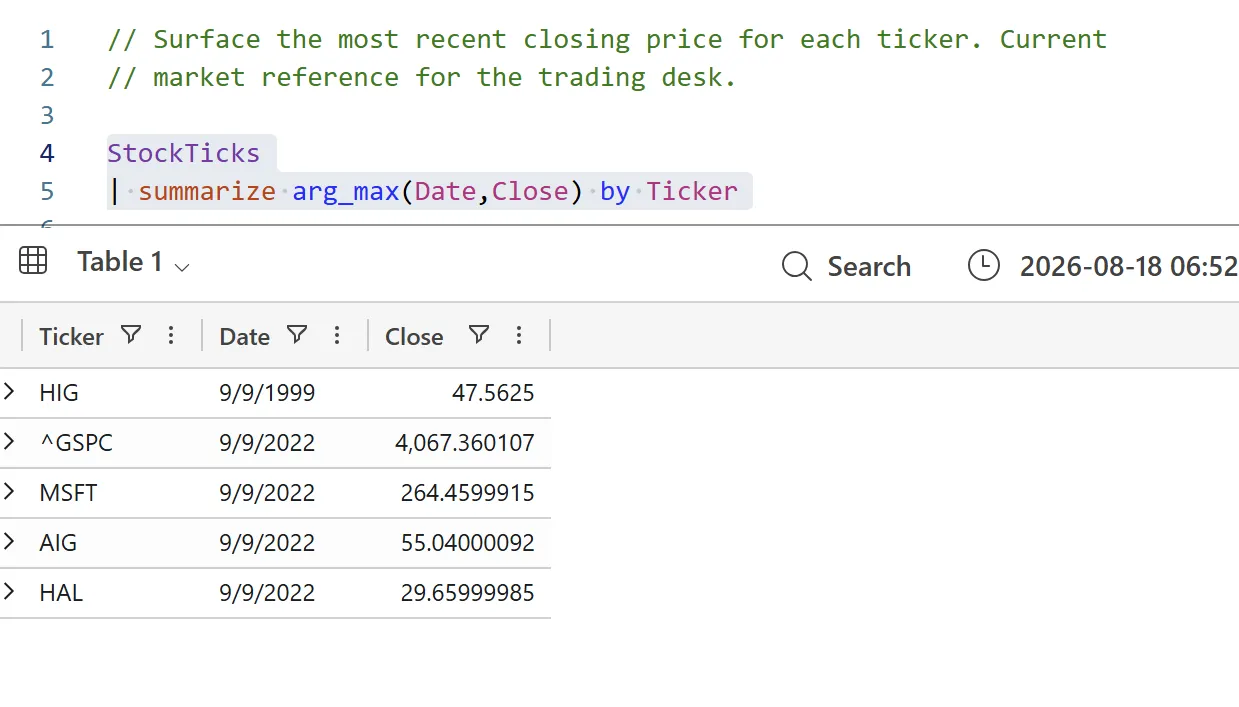
Task: Place cursor on StockTicks in editor
Action: (x=183, y=153)
